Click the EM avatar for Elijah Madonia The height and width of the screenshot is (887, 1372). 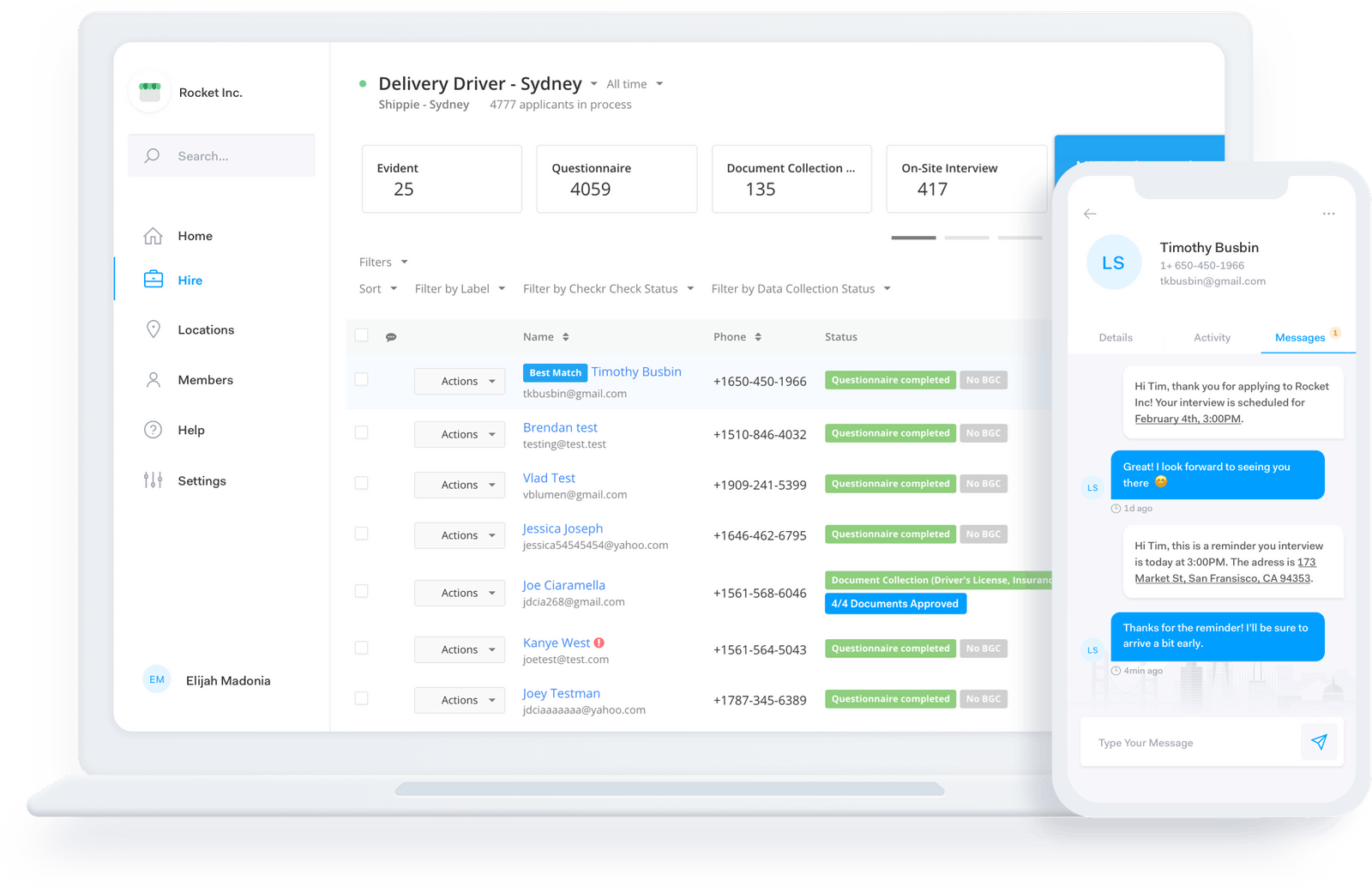(x=157, y=679)
